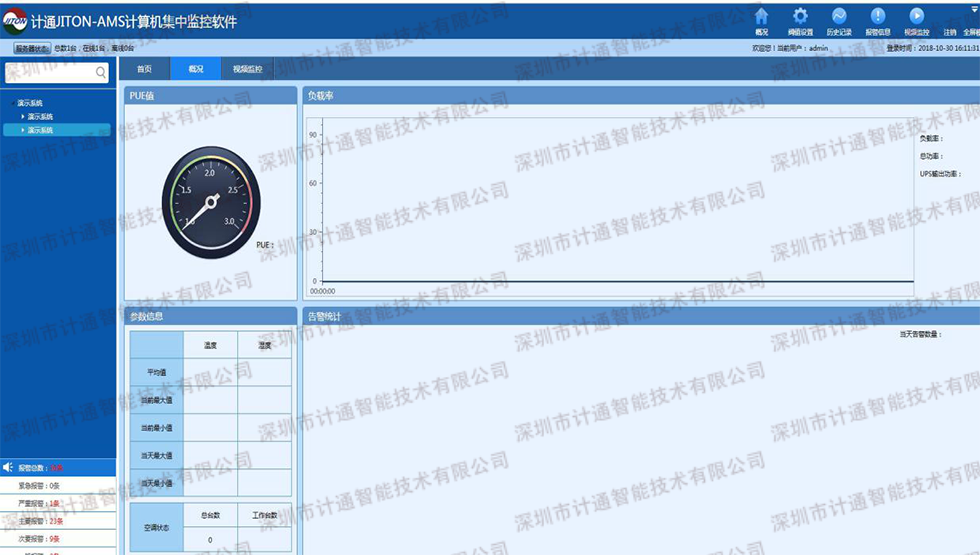
Task: Switch to the 视频监控 tab
Action: point(247,69)
